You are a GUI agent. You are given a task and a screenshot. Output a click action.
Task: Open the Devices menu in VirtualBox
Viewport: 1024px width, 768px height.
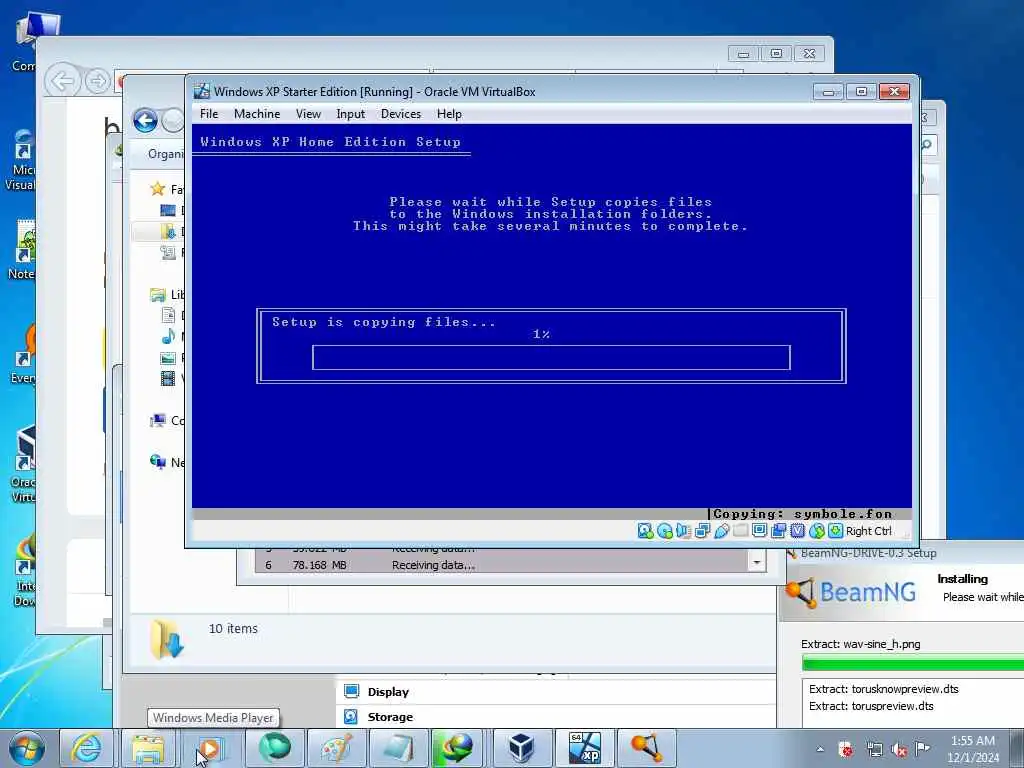click(401, 114)
